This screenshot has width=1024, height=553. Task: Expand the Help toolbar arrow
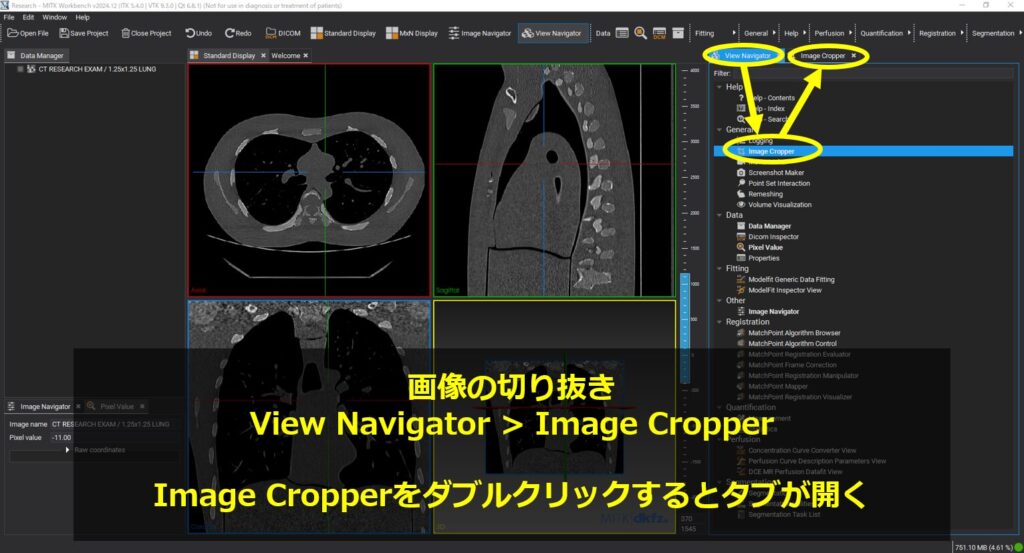click(805, 33)
